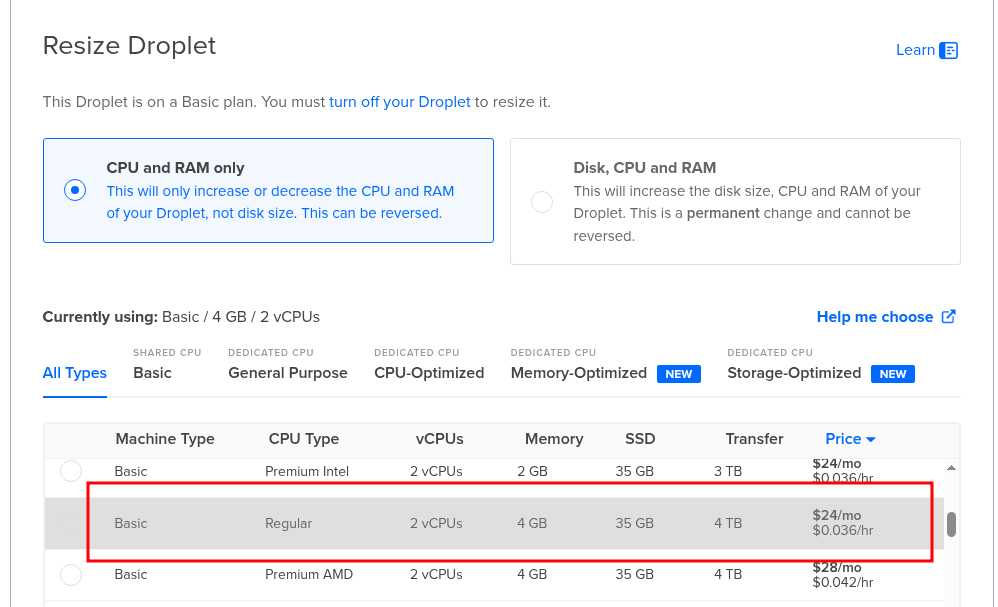Click the document icon beside Learn
This screenshot has width=998, height=607.
pos(949,50)
